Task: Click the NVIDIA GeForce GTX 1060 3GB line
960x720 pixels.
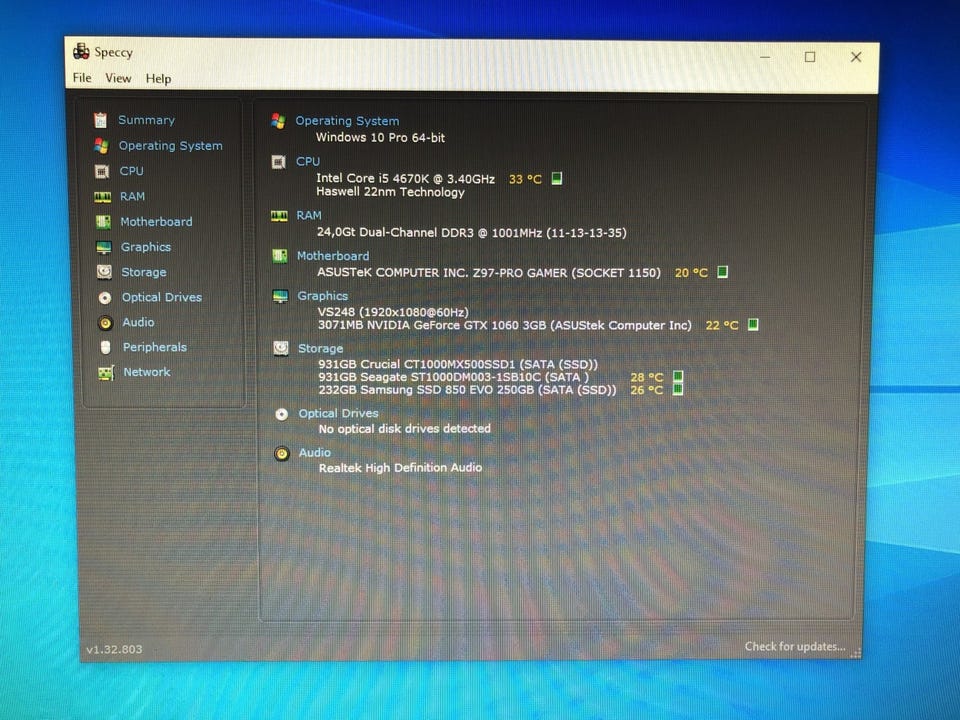Action: pyautogui.click(x=504, y=325)
